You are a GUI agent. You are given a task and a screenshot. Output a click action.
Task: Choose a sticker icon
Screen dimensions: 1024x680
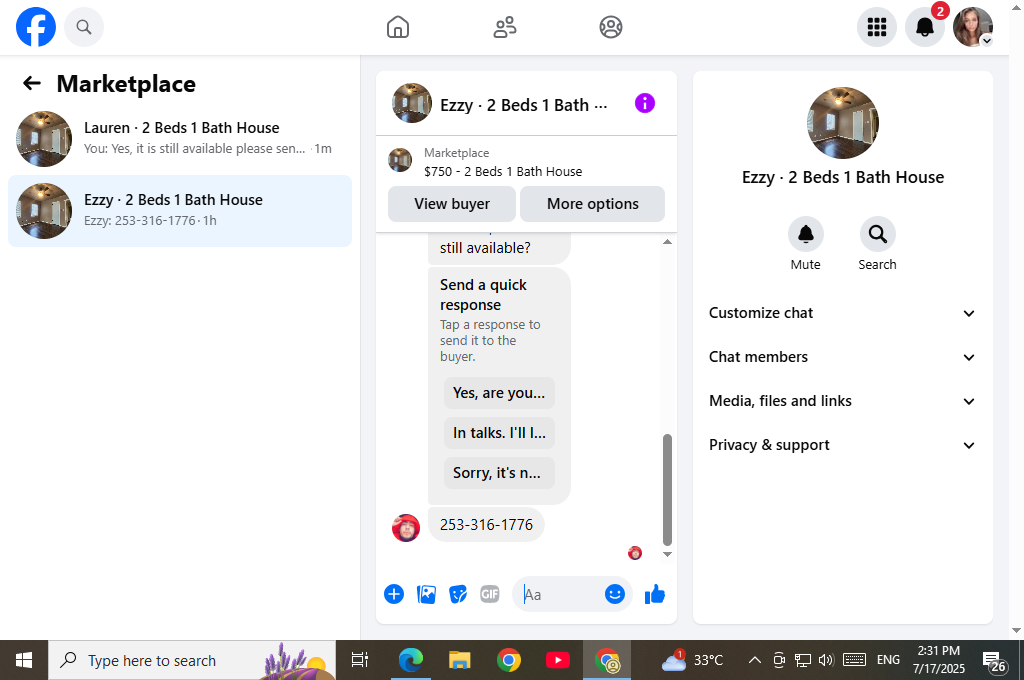(x=458, y=594)
